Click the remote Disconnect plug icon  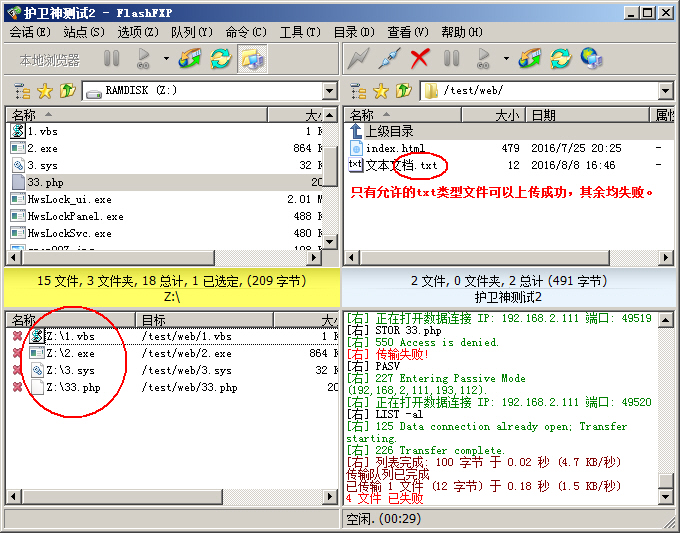(389, 59)
